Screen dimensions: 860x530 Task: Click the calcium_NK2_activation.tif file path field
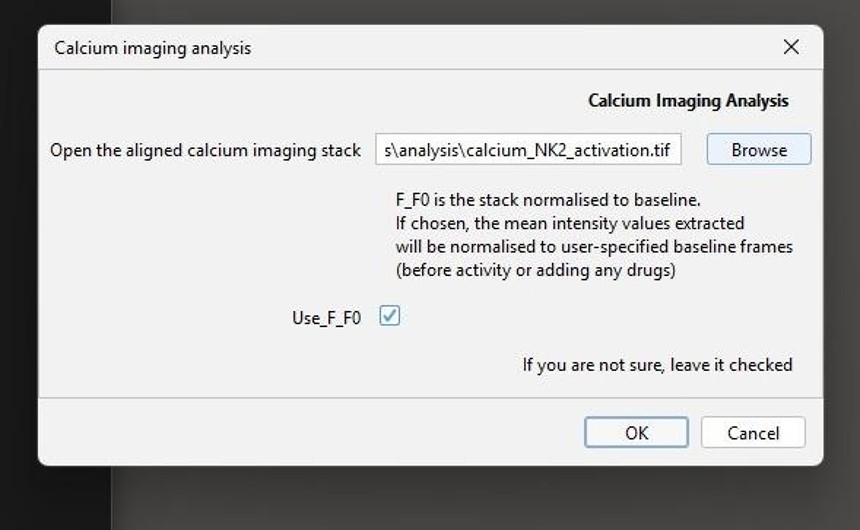(528, 150)
